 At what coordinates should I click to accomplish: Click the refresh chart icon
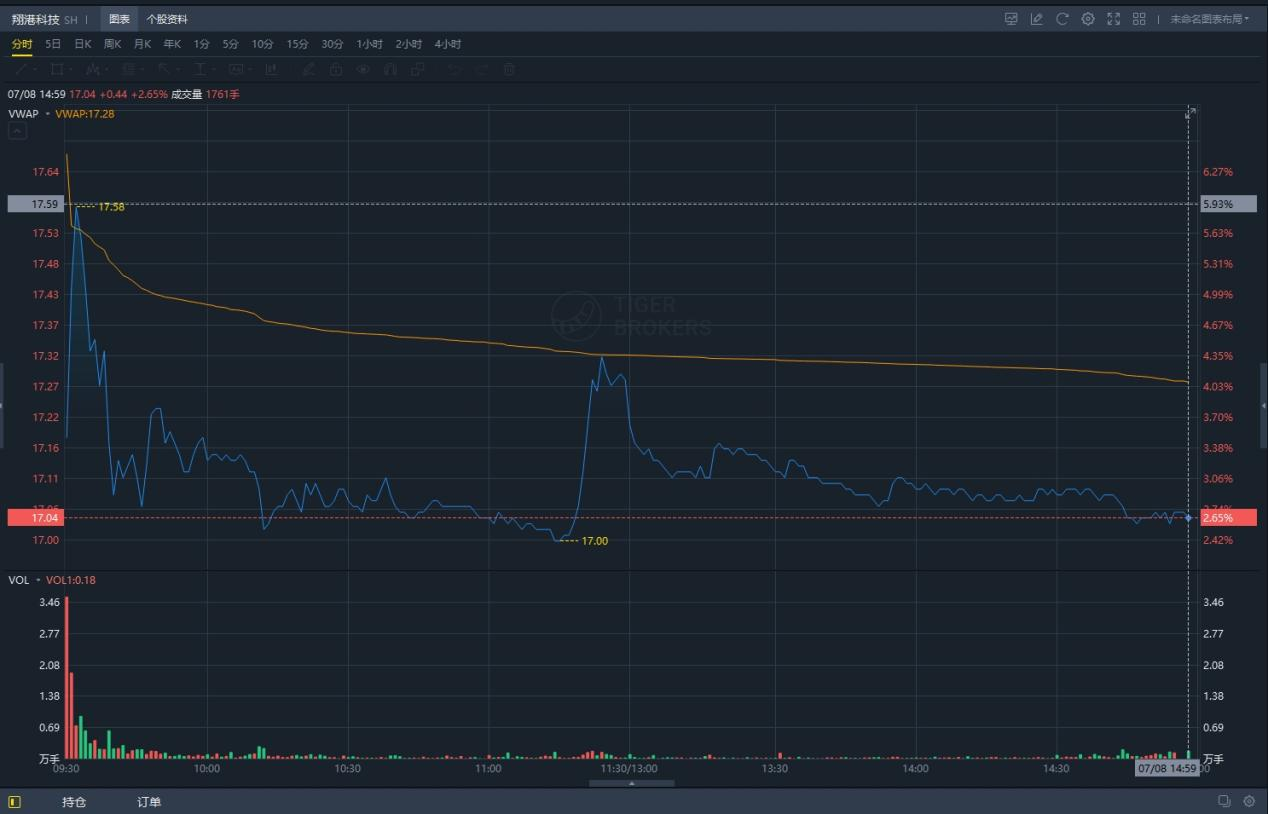[x=1062, y=19]
